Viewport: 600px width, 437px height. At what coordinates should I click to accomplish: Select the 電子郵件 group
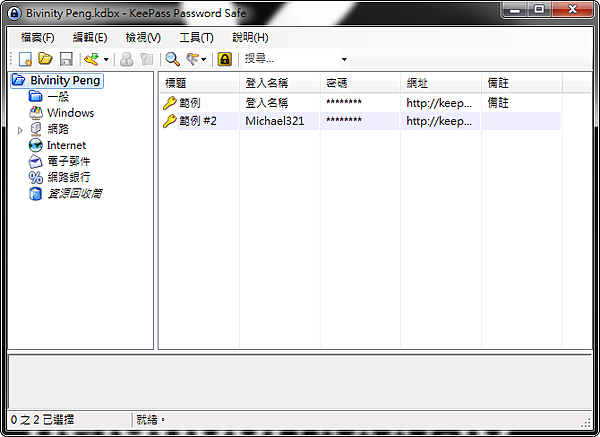pos(69,161)
